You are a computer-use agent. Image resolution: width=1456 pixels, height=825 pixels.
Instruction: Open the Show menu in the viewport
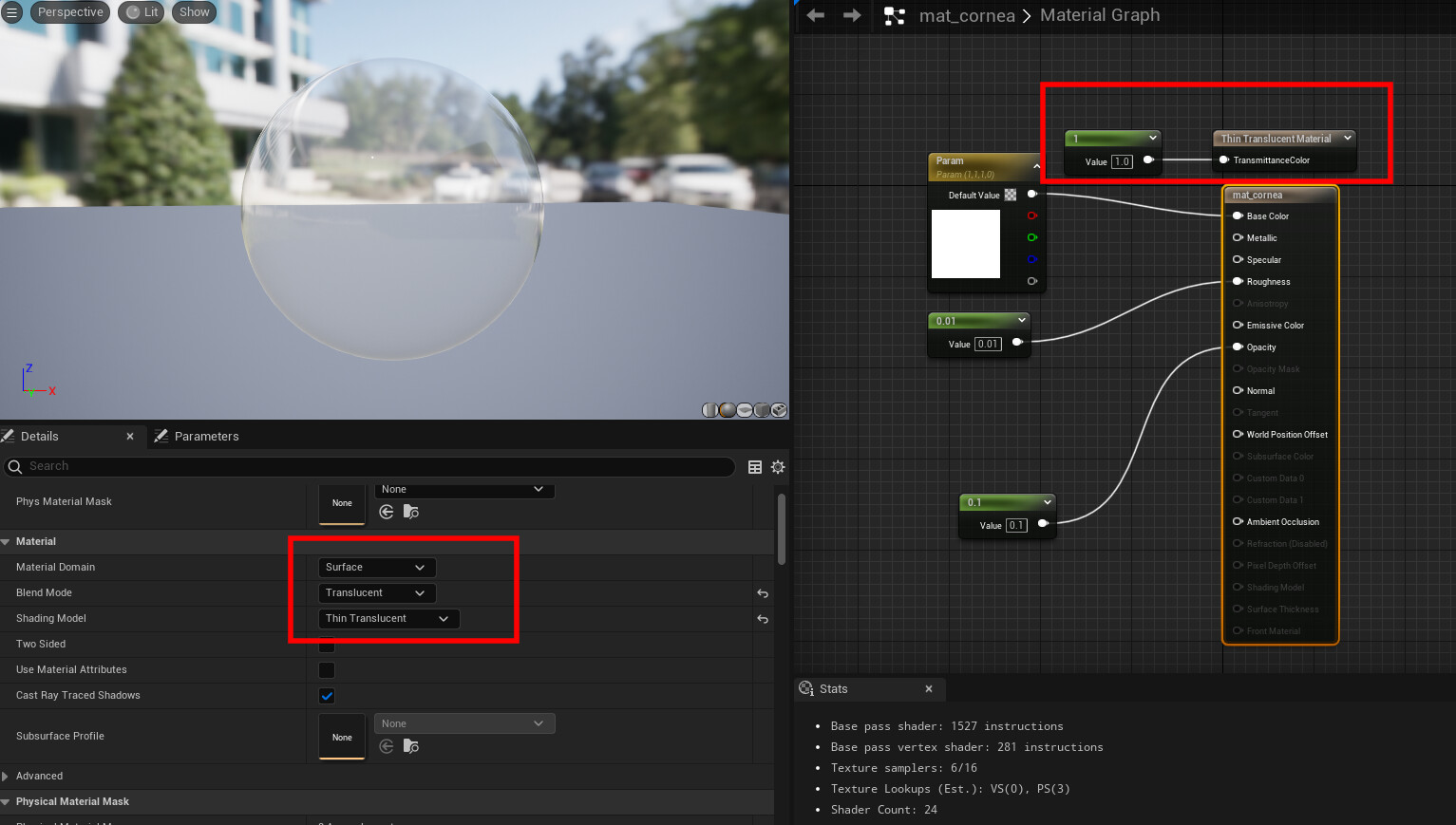[194, 12]
